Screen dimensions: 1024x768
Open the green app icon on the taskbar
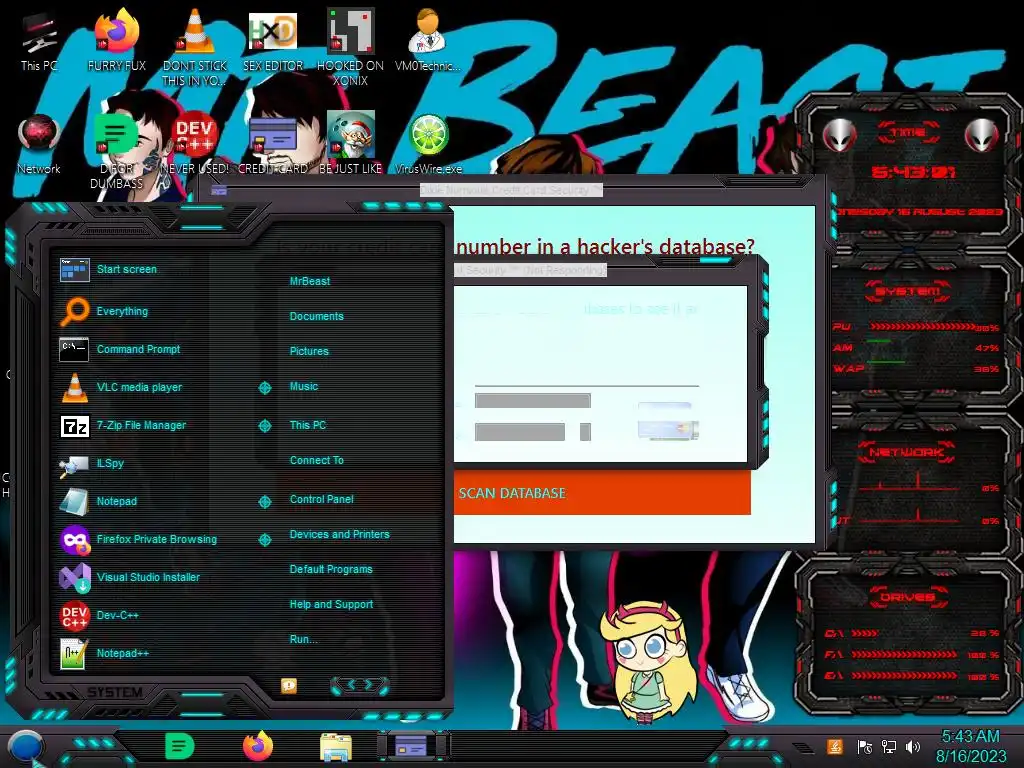pos(180,746)
